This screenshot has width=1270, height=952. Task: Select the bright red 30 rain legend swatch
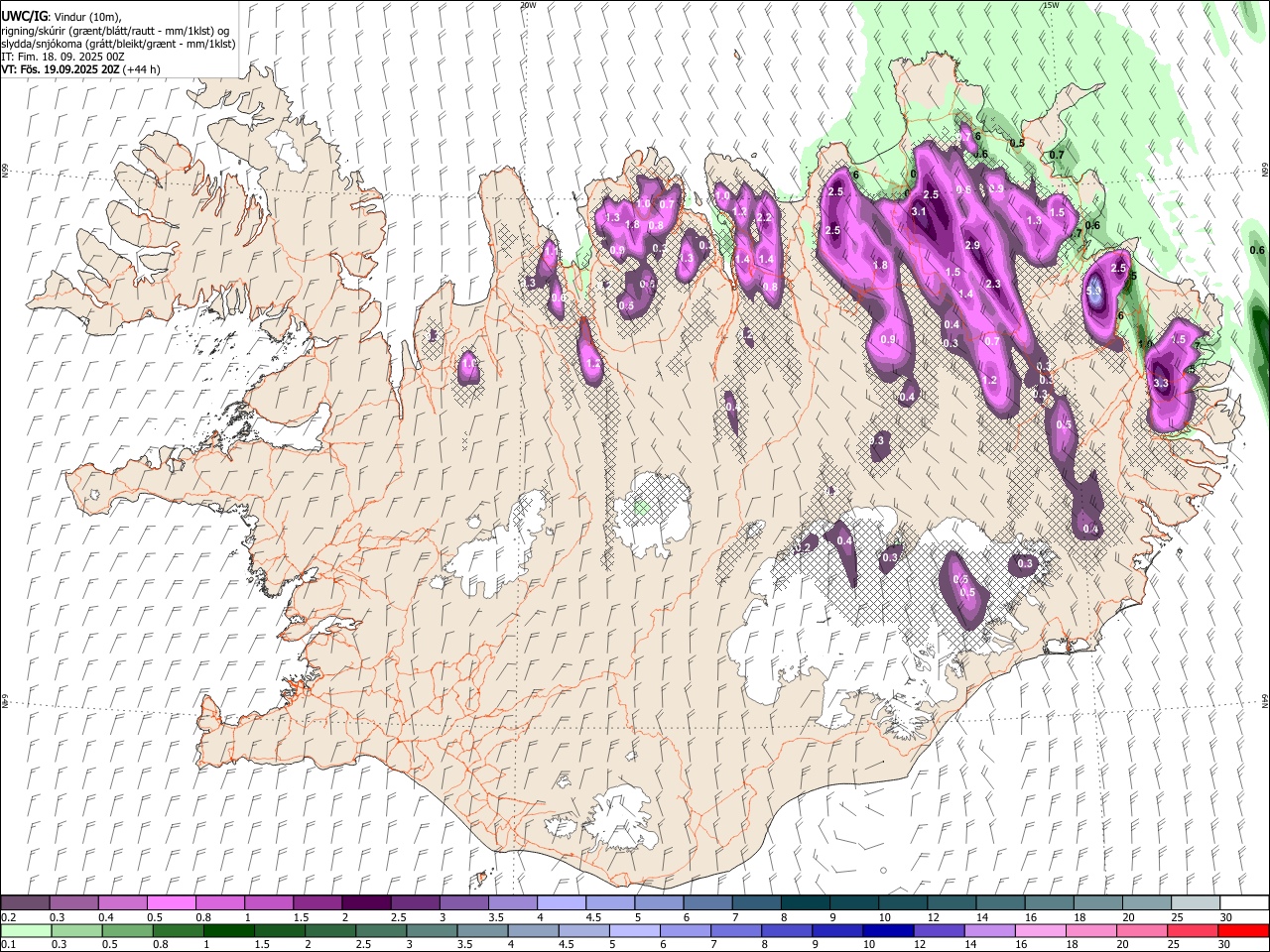click(1242, 930)
